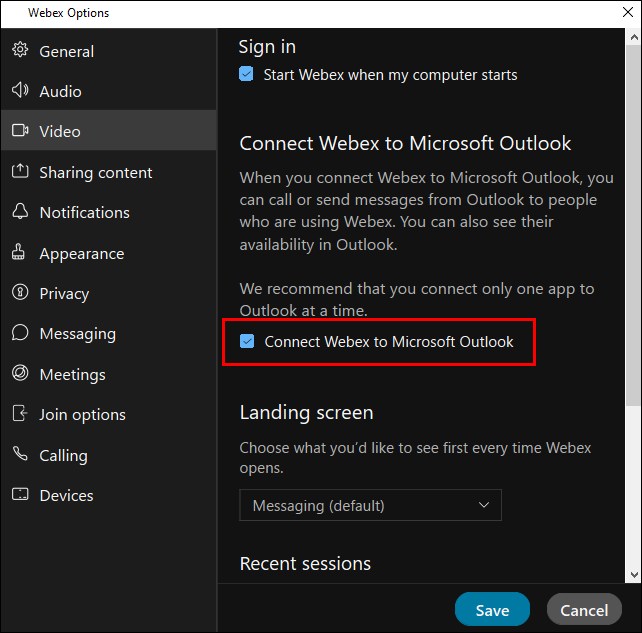
Task: Click the Cancel button
Action: (x=584, y=610)
